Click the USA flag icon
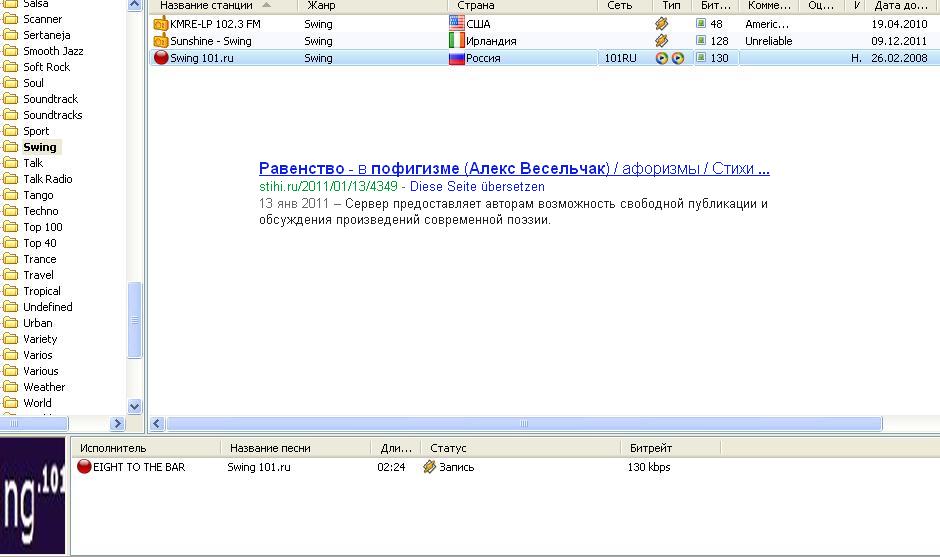Image resolution: width=940 pixels, height=557 pixels. click(x=457, y=24)
